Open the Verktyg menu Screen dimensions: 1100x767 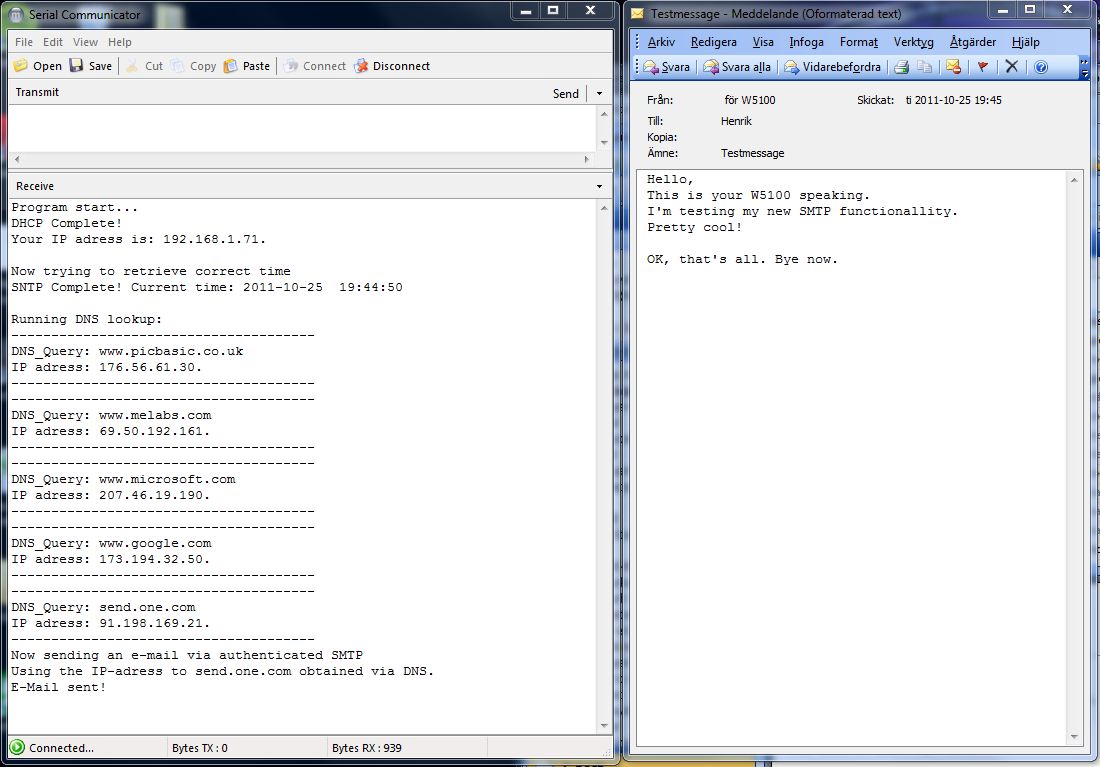(913, 42)
